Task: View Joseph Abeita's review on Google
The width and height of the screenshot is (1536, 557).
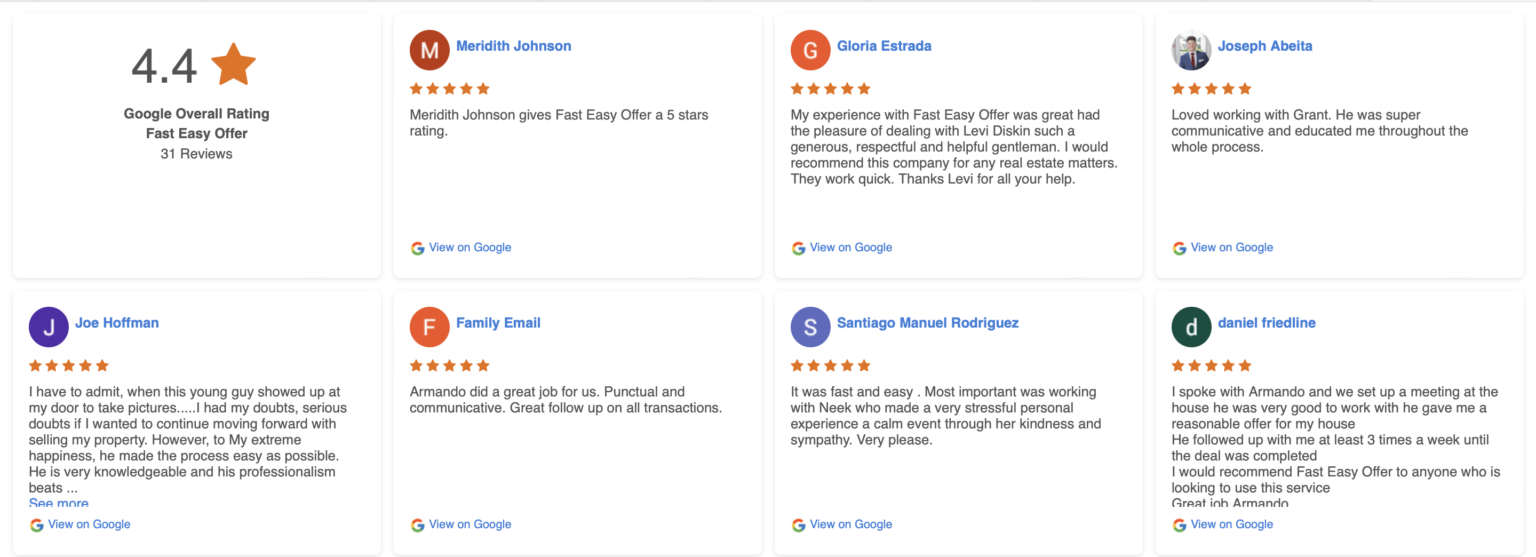Action: coord(1231,248)
